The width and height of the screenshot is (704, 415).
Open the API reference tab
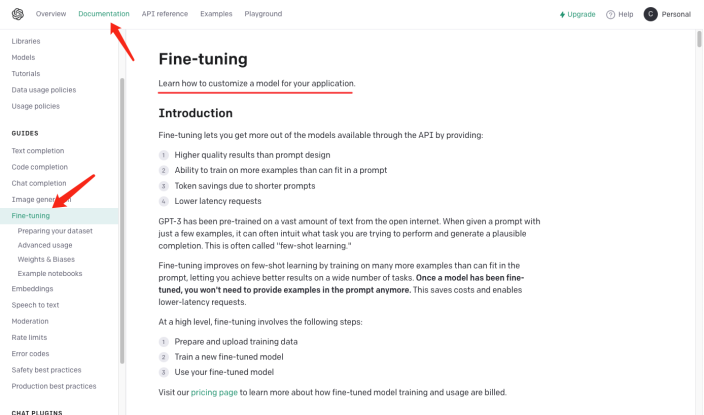click(165, 14)
